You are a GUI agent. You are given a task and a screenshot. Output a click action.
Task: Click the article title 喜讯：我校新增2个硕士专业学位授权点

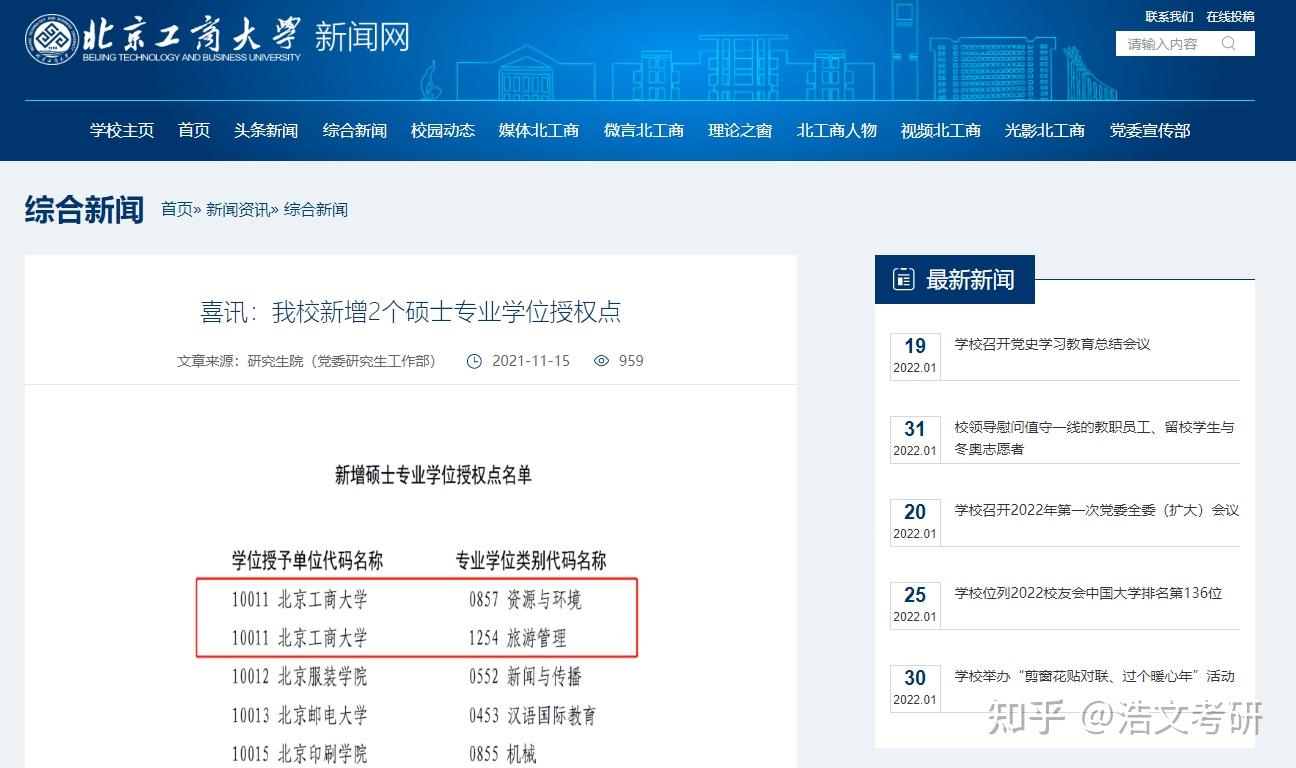(411, 311)
